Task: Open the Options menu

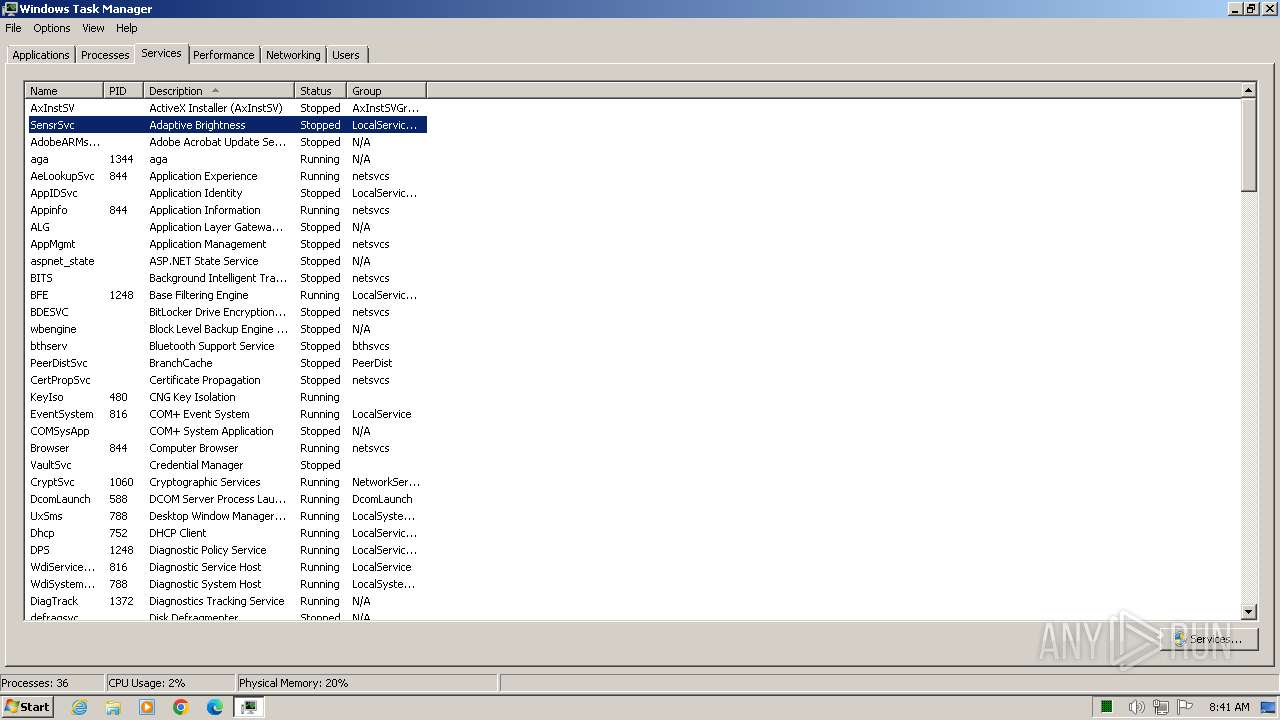Action: coord(52,28)
